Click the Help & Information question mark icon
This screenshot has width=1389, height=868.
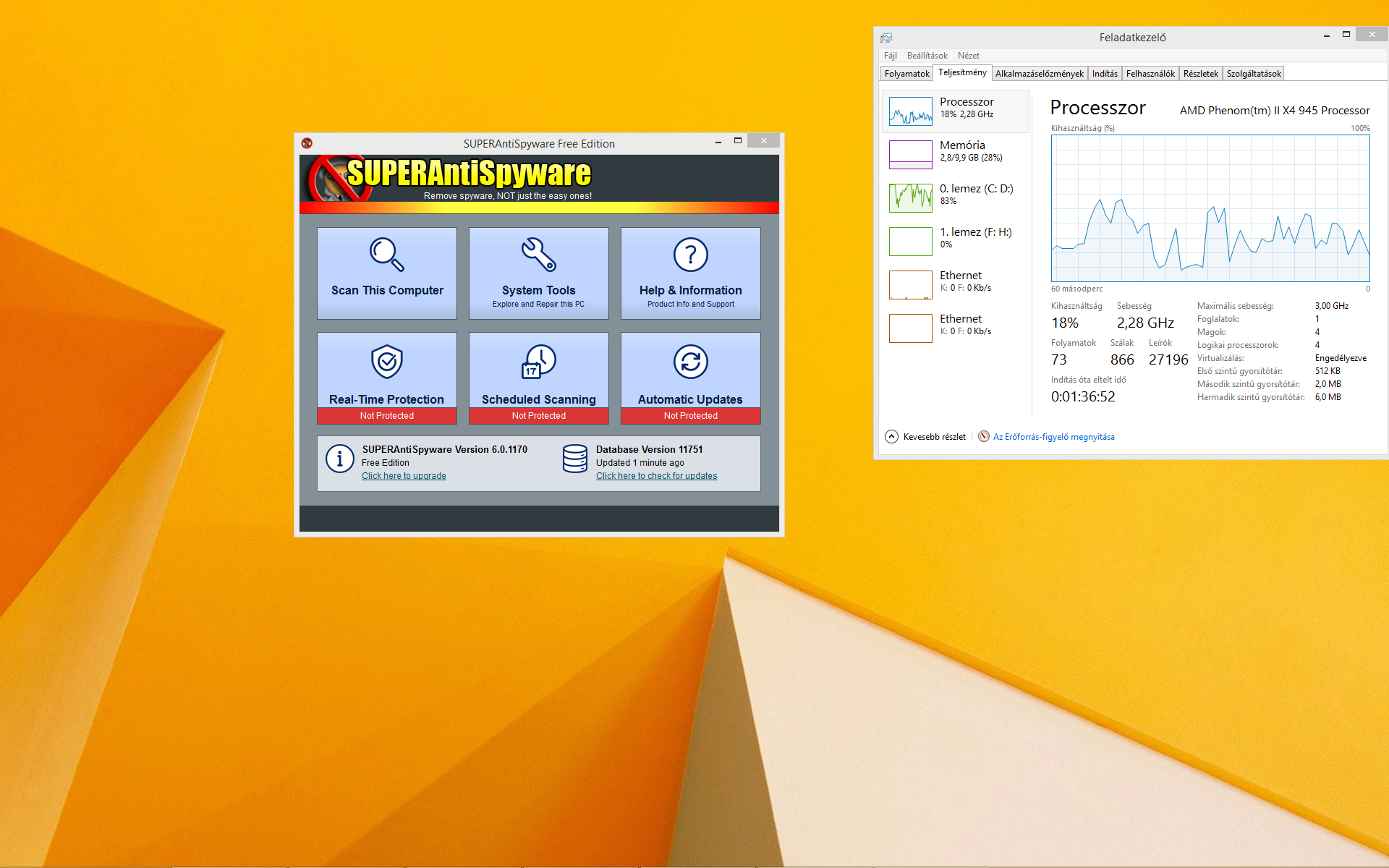pyautogui.click(x=690, y=255)
